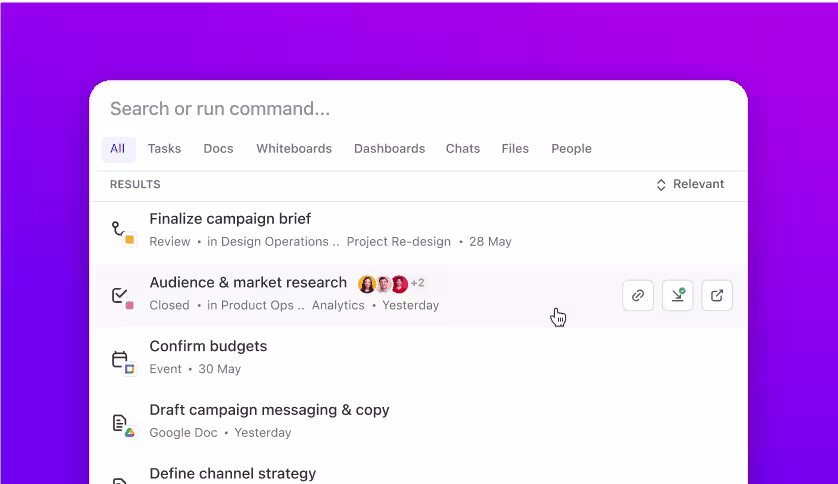The image size is (838, 484).
Task: Click the Closed status text
Action: [x=169, y=305]
